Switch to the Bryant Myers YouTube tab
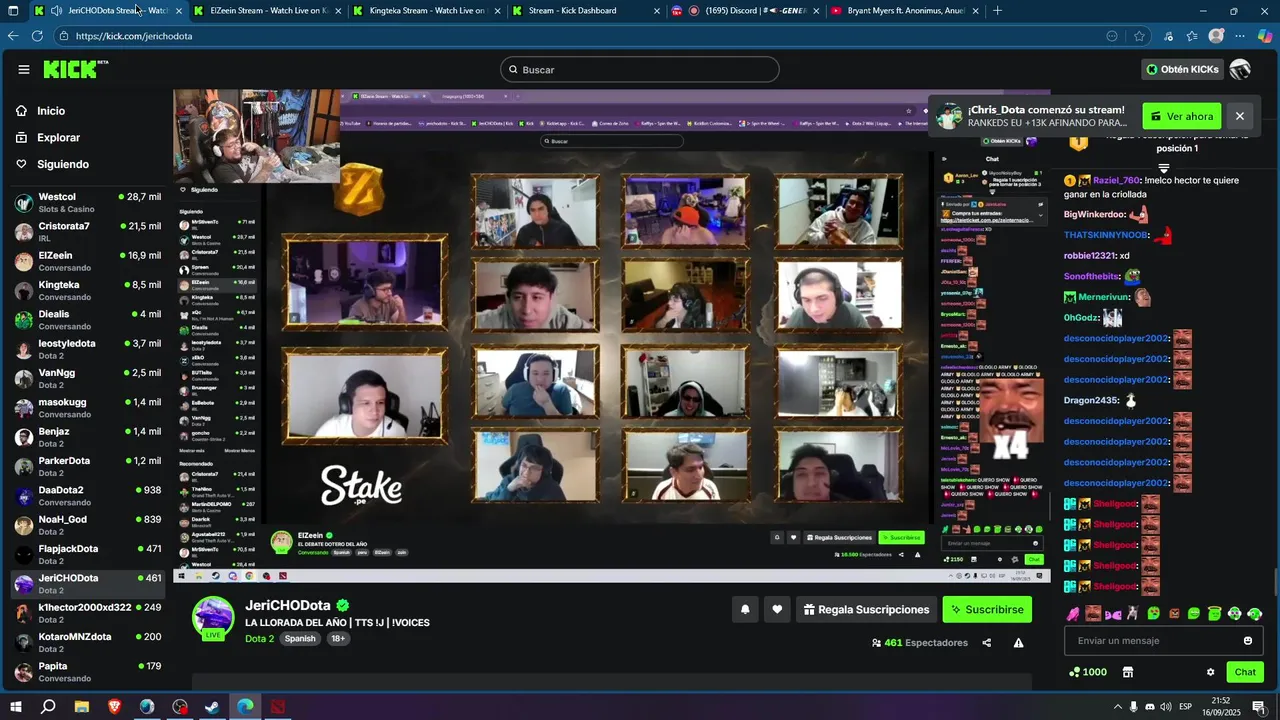Screen dimensions: 1280x720 (904, 11)
